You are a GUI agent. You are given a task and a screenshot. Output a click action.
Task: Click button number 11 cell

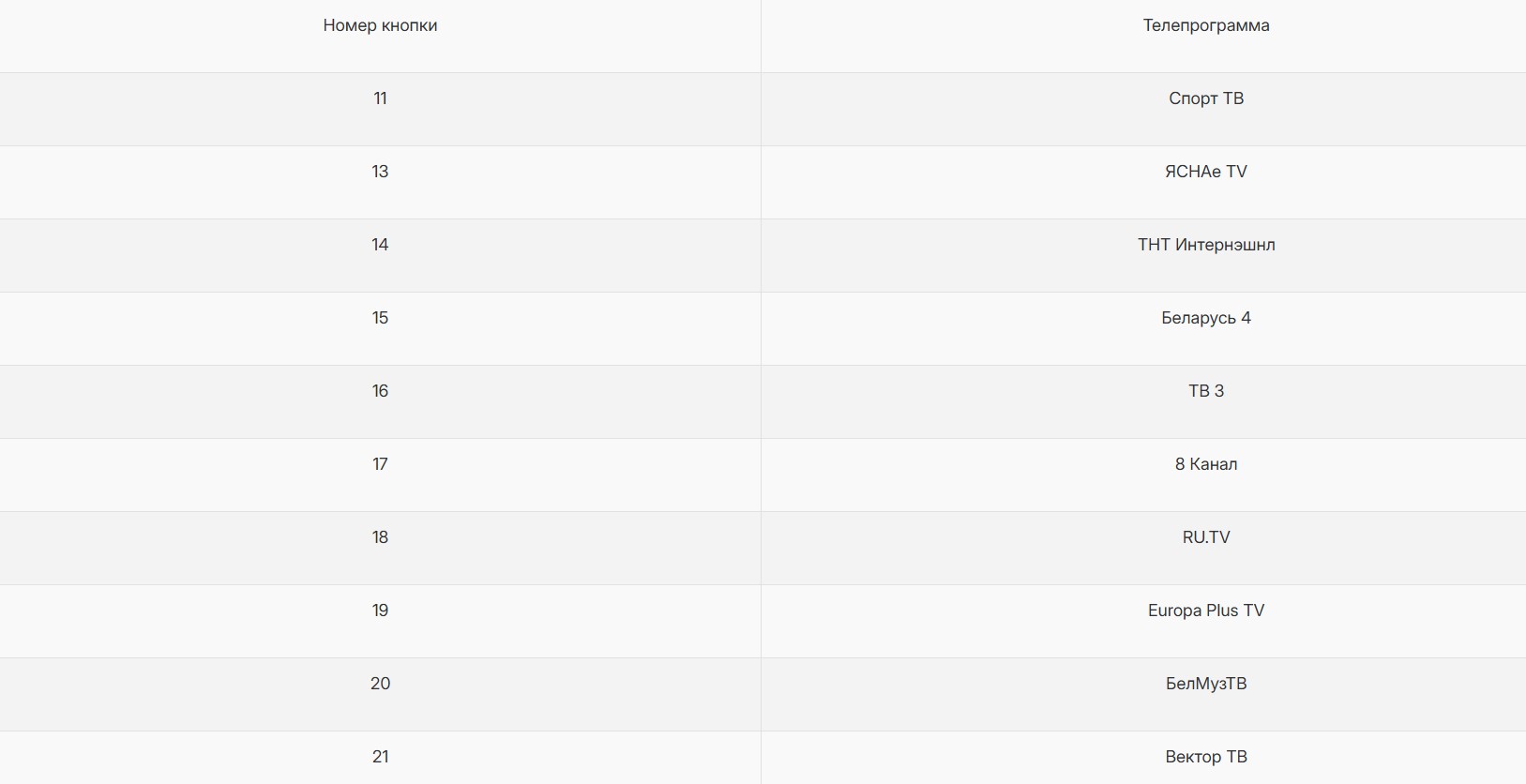tap(380, 99)
